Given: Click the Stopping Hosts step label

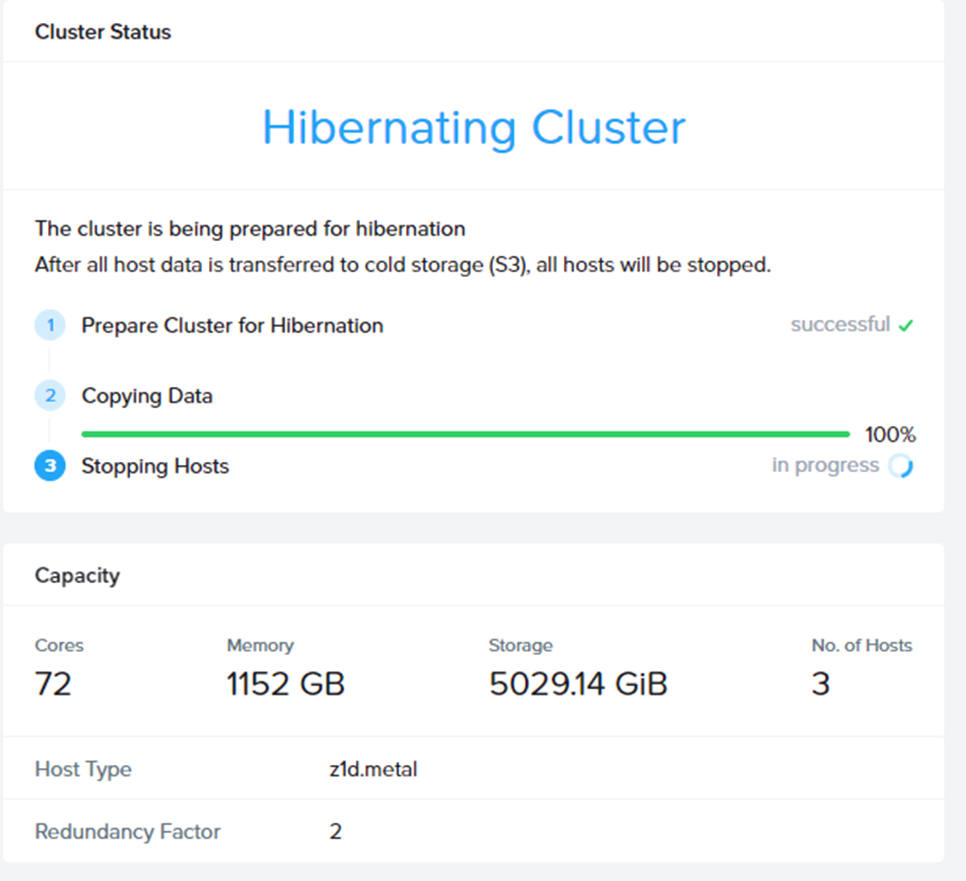Looking at the screenshot, I should coord(155,466).
